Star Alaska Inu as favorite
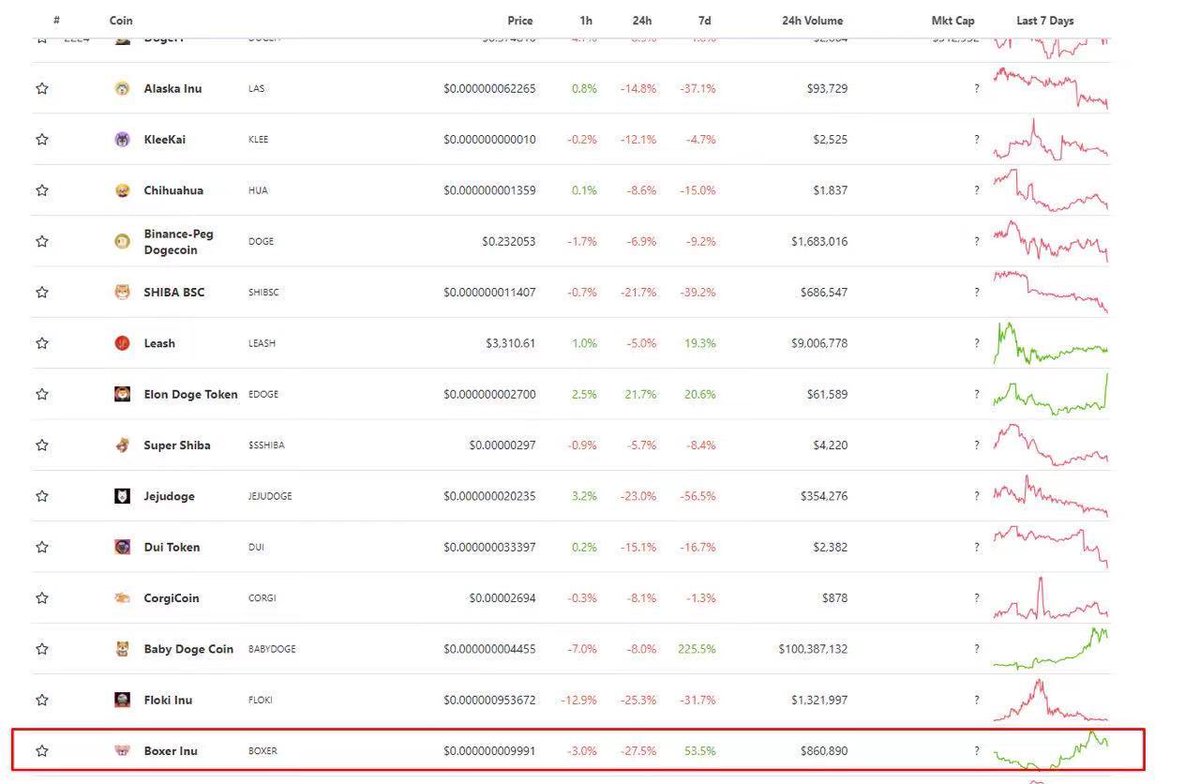1200x784 pixels. tap(42, 89)
